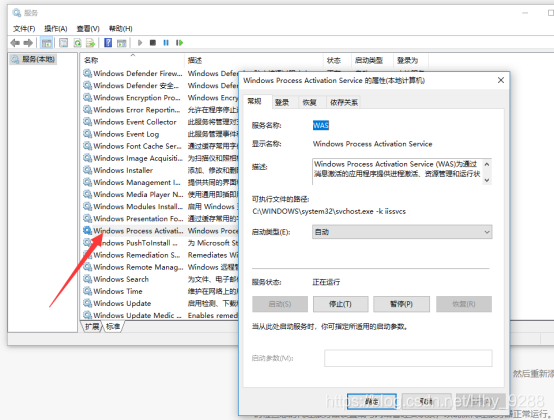The height and width of the screenshot is (420, 554).
Task: Switch to the 依存关系 tab
Action: tap(344, 102)
